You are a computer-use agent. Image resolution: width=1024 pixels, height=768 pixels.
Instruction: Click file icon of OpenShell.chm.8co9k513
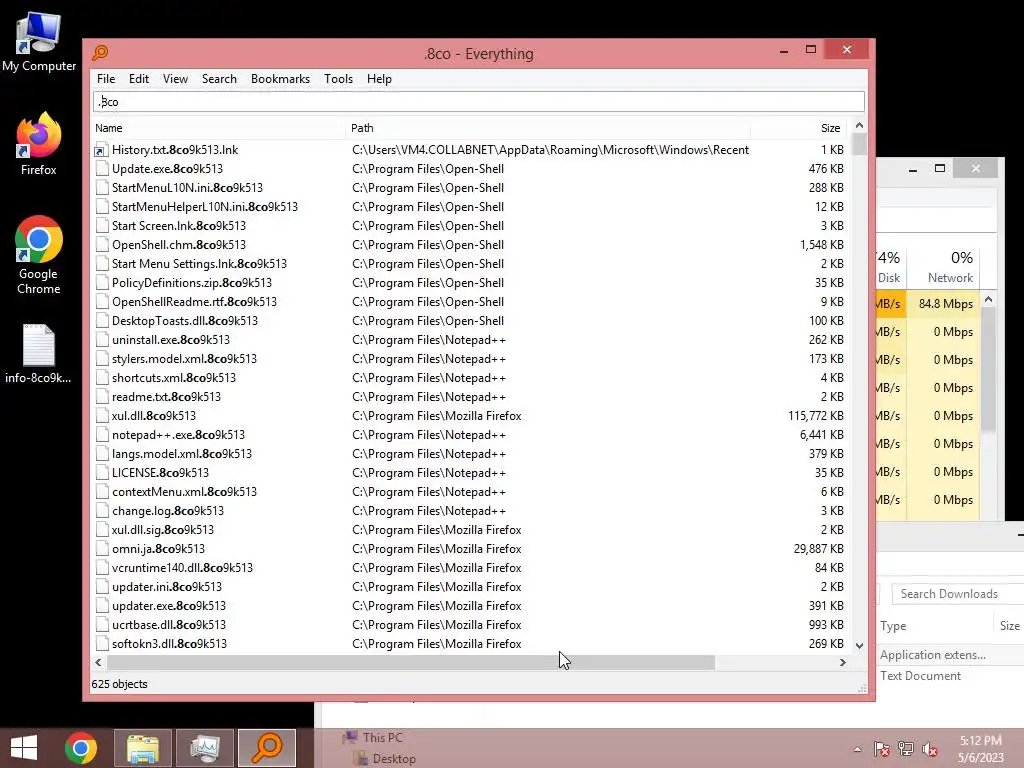coord(101,245)
